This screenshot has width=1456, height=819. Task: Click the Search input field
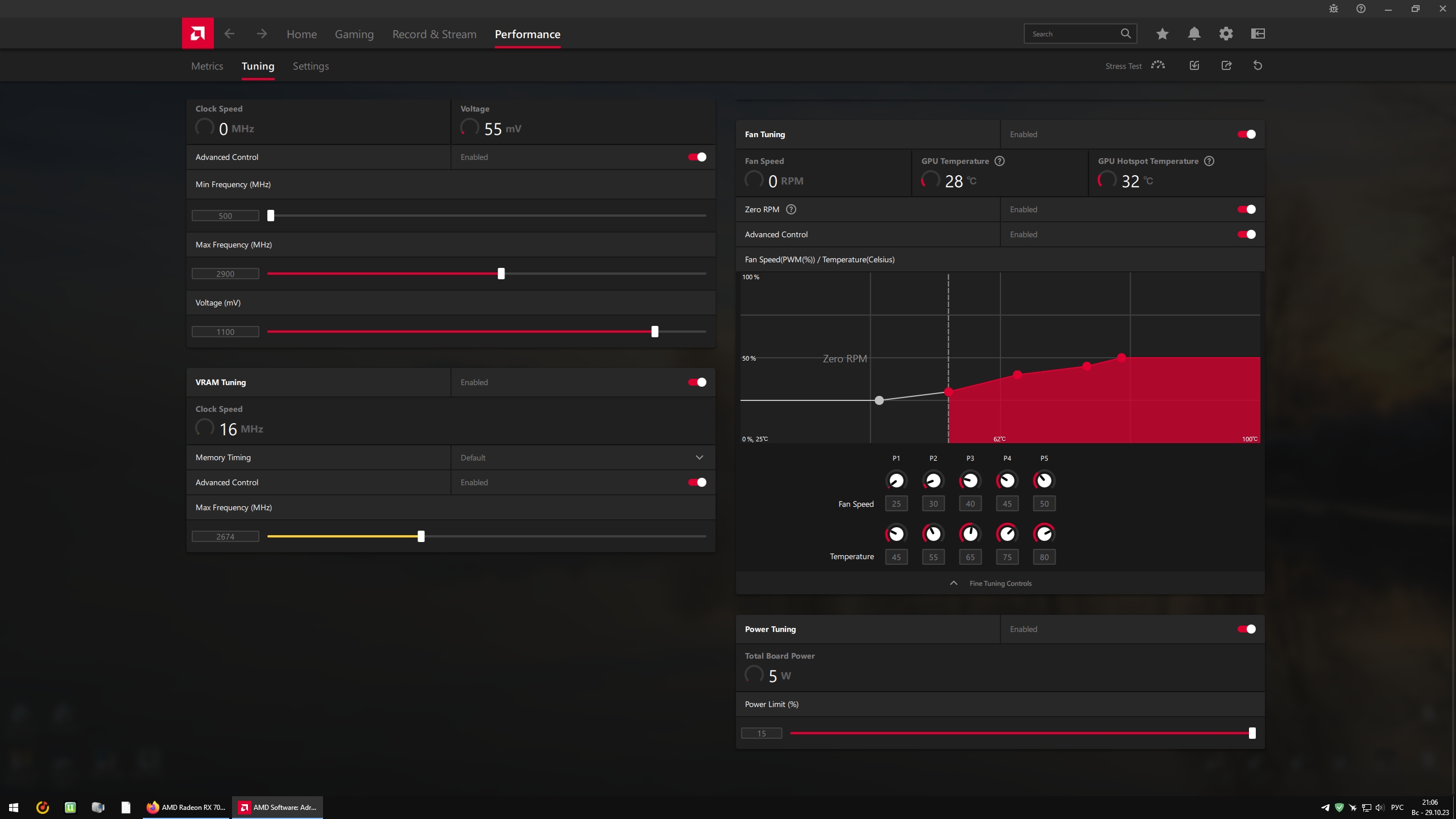pos(1072,34)
